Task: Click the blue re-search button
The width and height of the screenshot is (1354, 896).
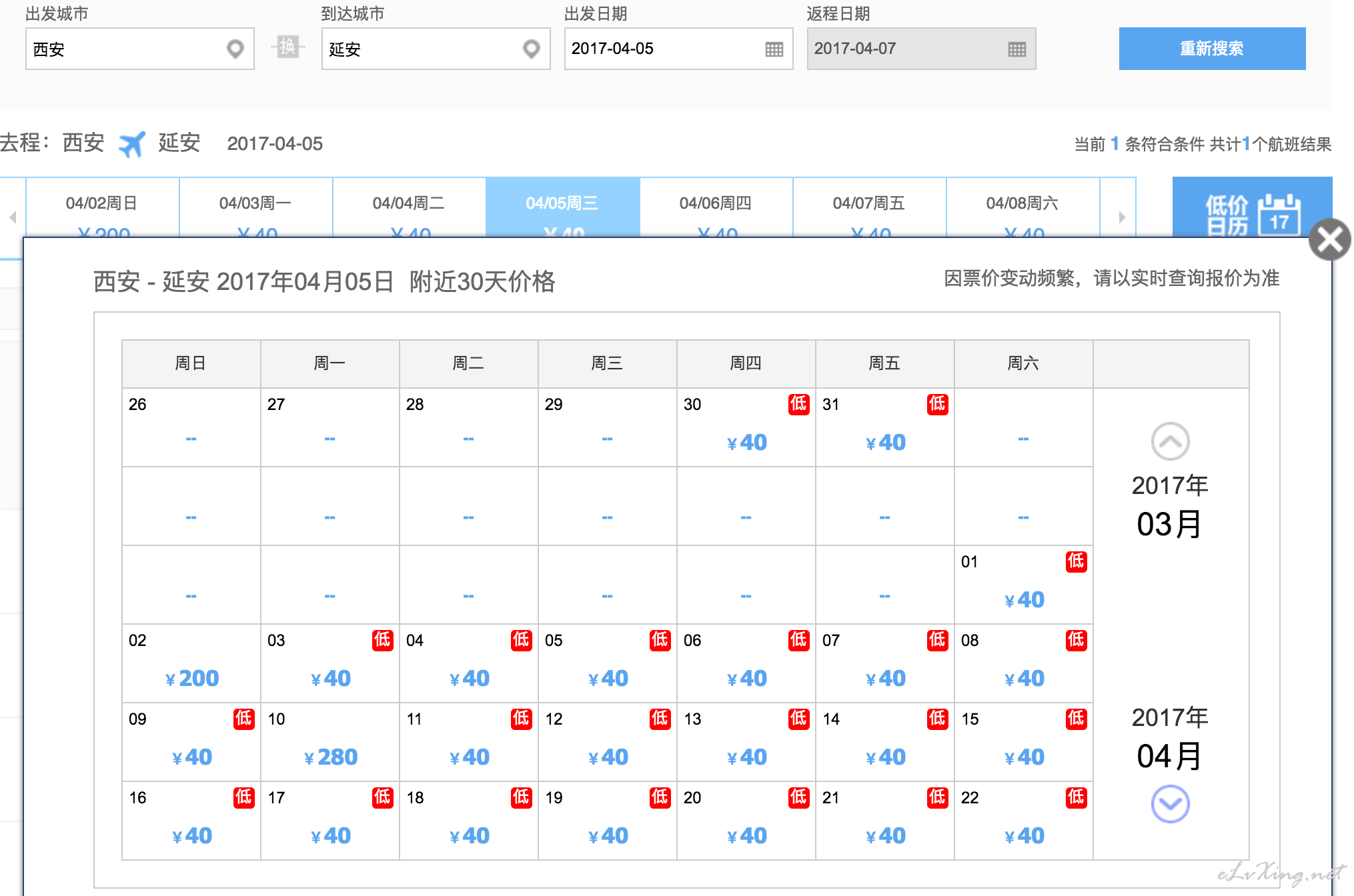Action: (x=1211, y=49)
